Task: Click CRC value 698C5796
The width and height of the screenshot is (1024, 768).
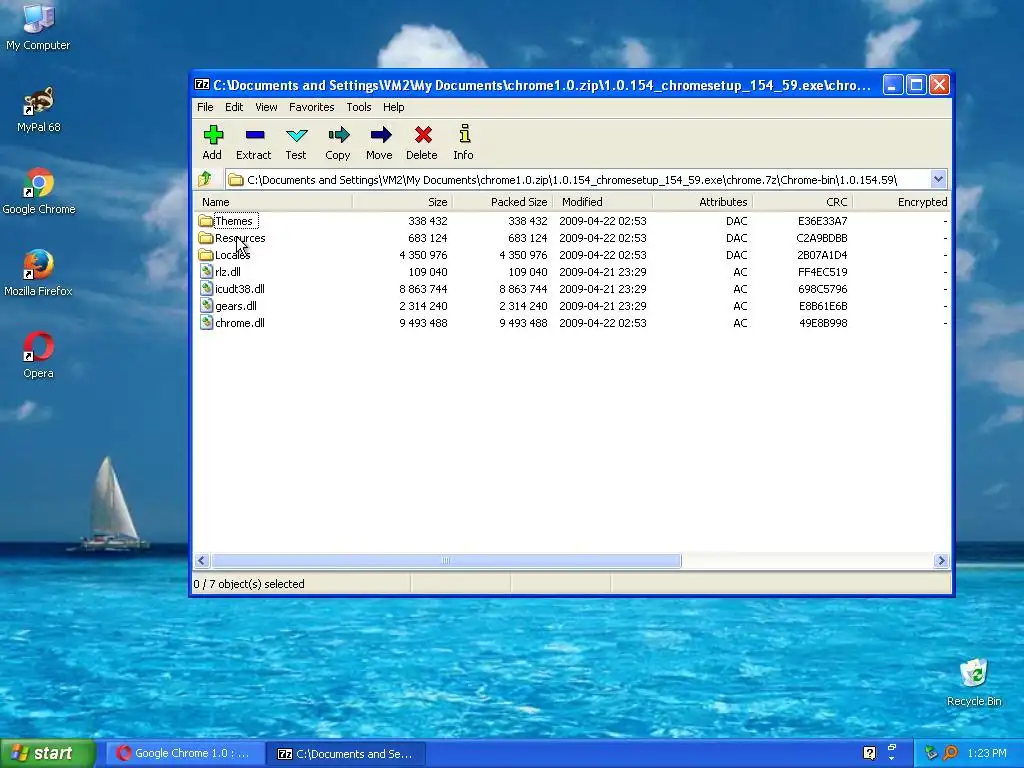Action: tap(822, 289)
